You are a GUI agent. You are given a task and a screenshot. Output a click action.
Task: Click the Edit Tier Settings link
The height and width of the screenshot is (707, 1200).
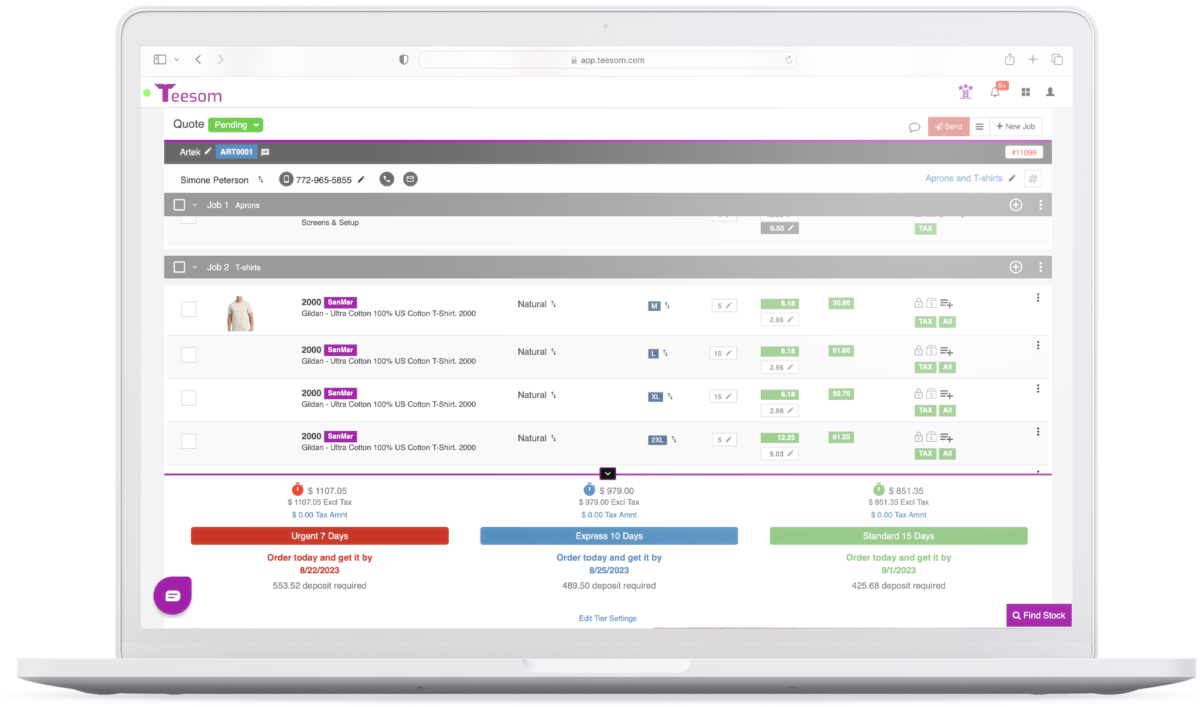[607, 618]
